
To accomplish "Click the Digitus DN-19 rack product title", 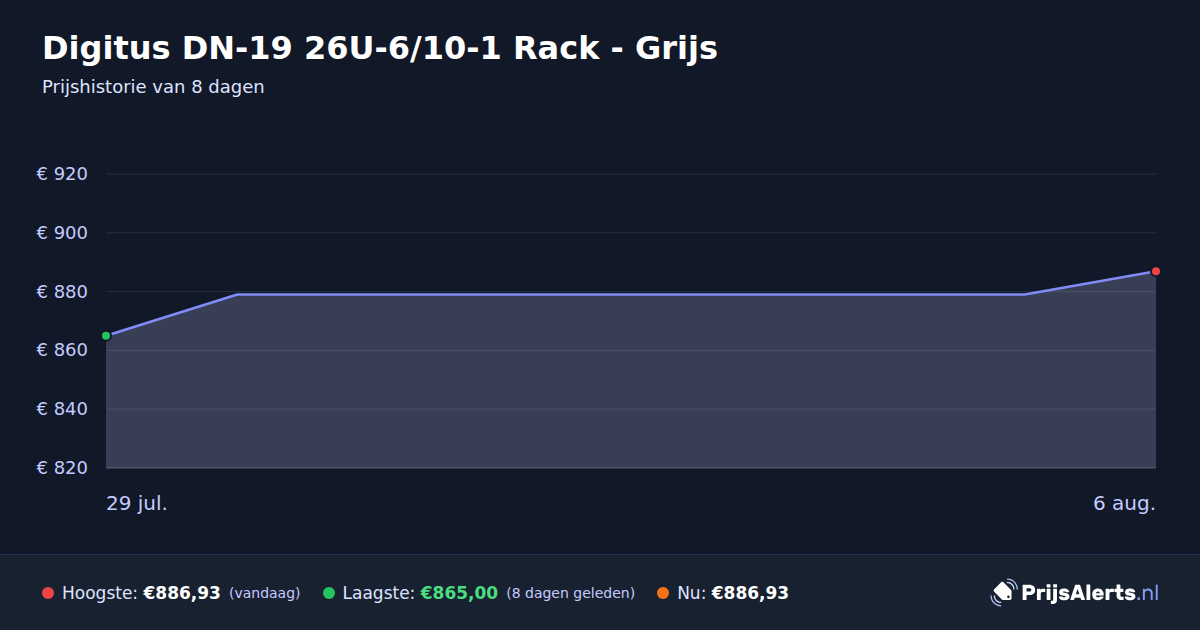I will 380,48.
